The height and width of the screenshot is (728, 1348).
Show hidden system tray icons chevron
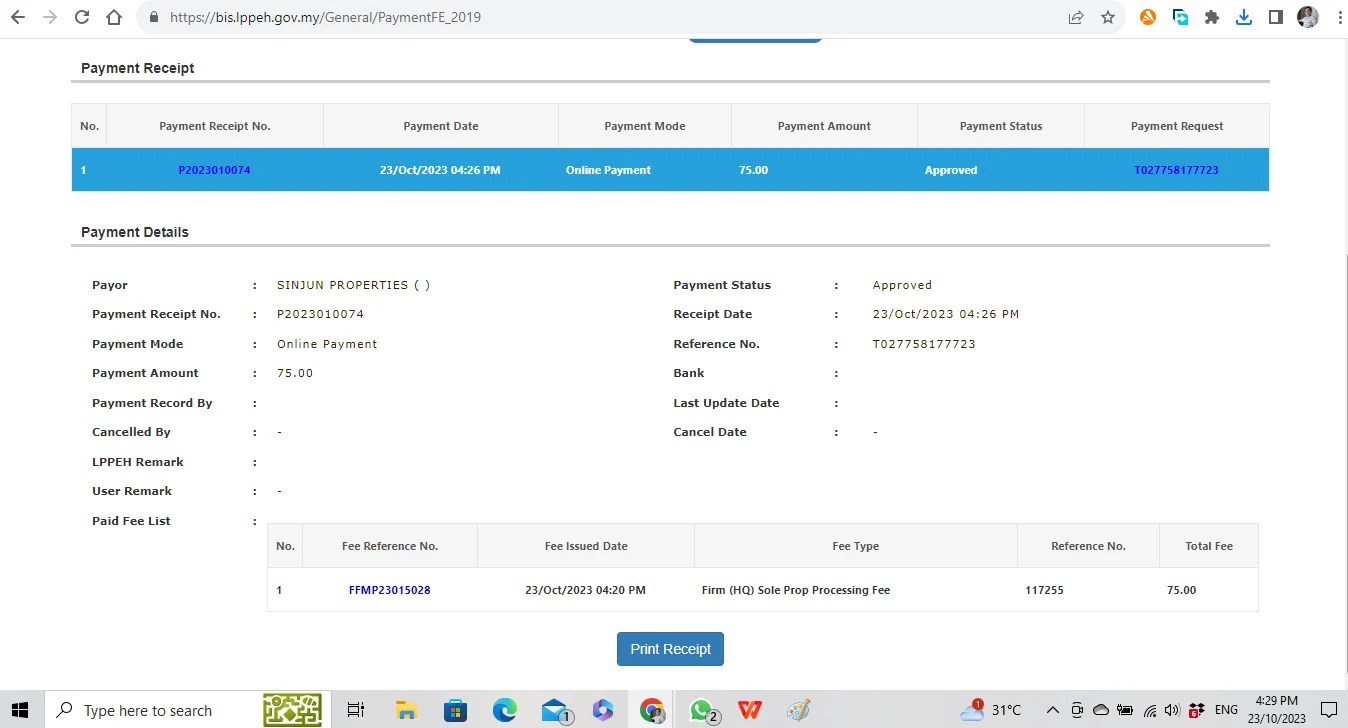[x=1052, y=710]
